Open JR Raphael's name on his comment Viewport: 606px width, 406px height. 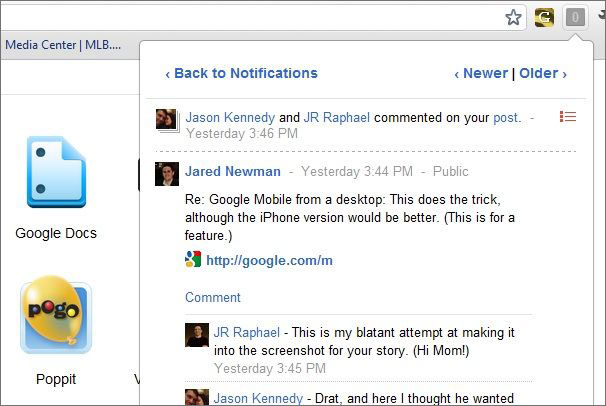pyautogui.click(x=247, y=333)
